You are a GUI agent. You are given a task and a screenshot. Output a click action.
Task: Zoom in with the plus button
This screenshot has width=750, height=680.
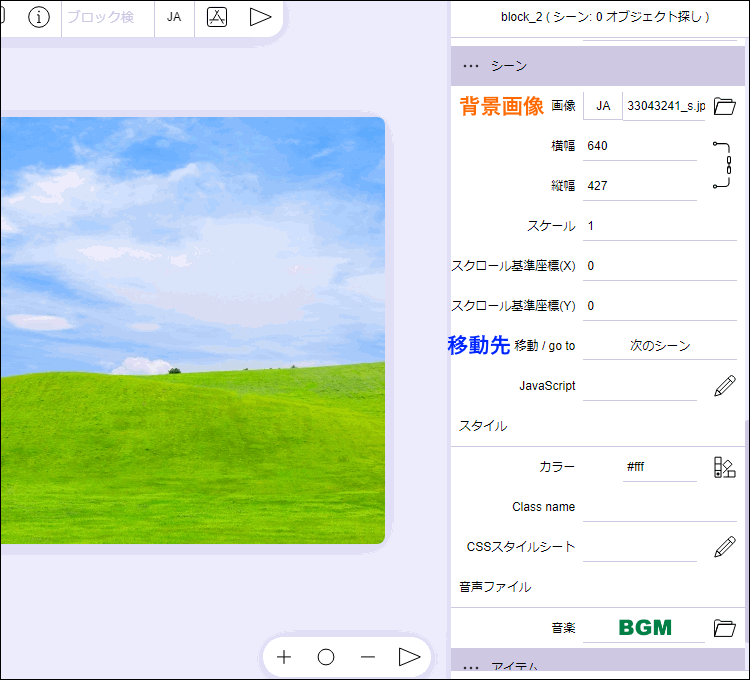tap(284, 657)
